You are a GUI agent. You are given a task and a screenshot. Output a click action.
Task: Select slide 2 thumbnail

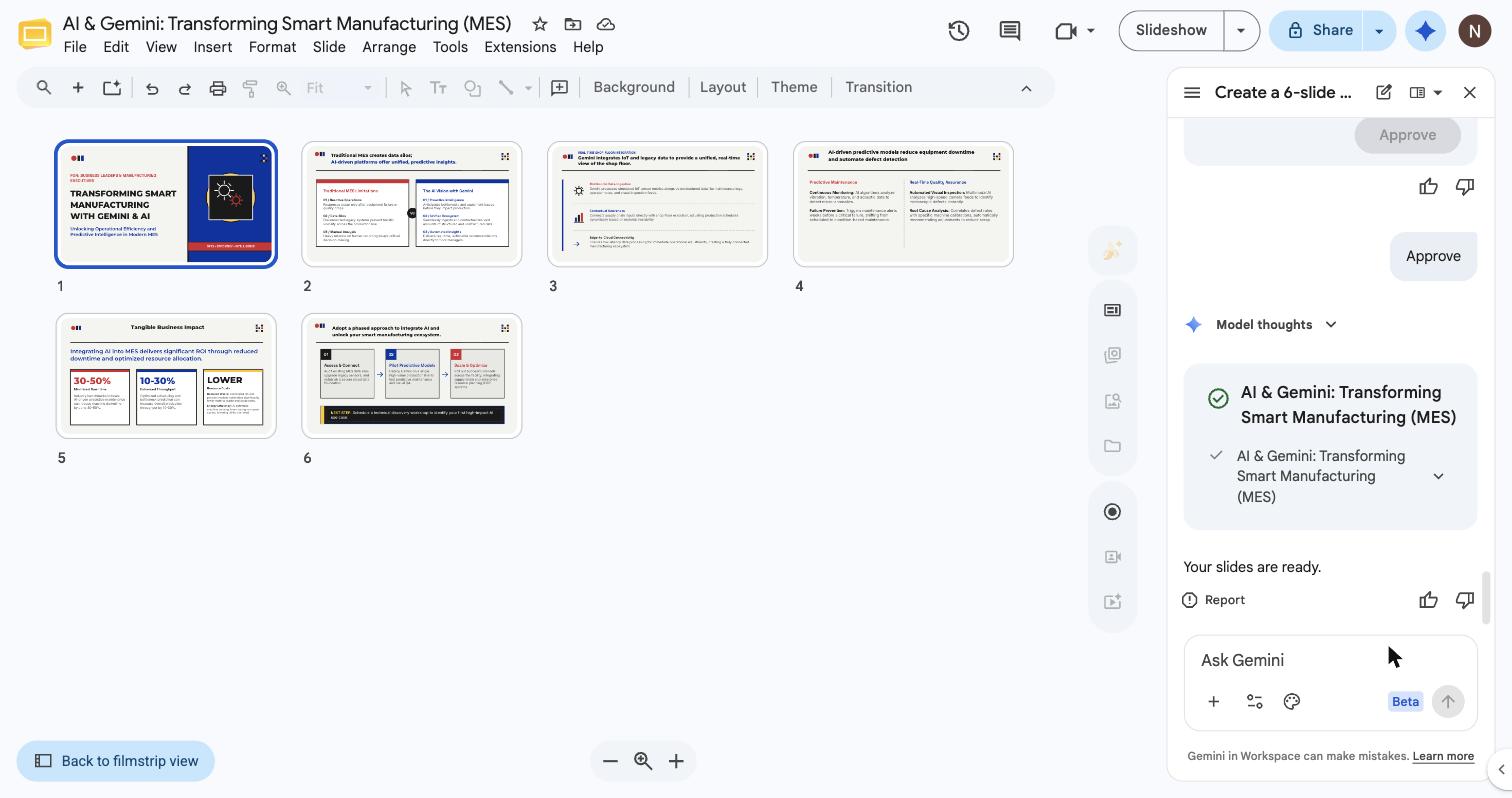click(x=412, y=204)
